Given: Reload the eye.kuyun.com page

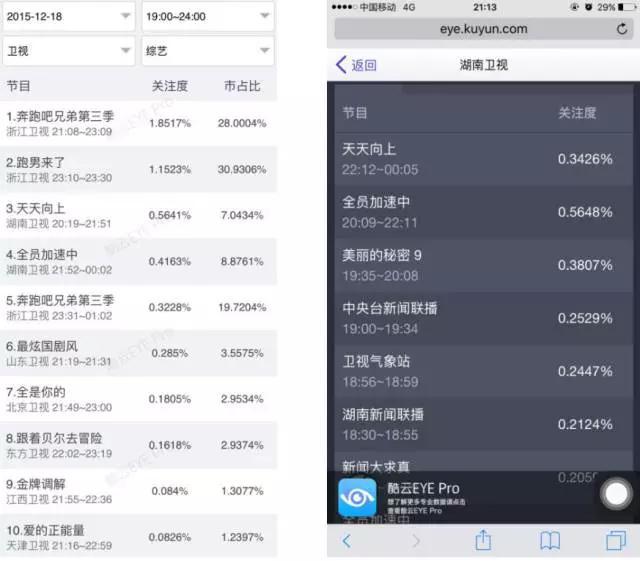Looking at the screenshot, I should 622,29.
